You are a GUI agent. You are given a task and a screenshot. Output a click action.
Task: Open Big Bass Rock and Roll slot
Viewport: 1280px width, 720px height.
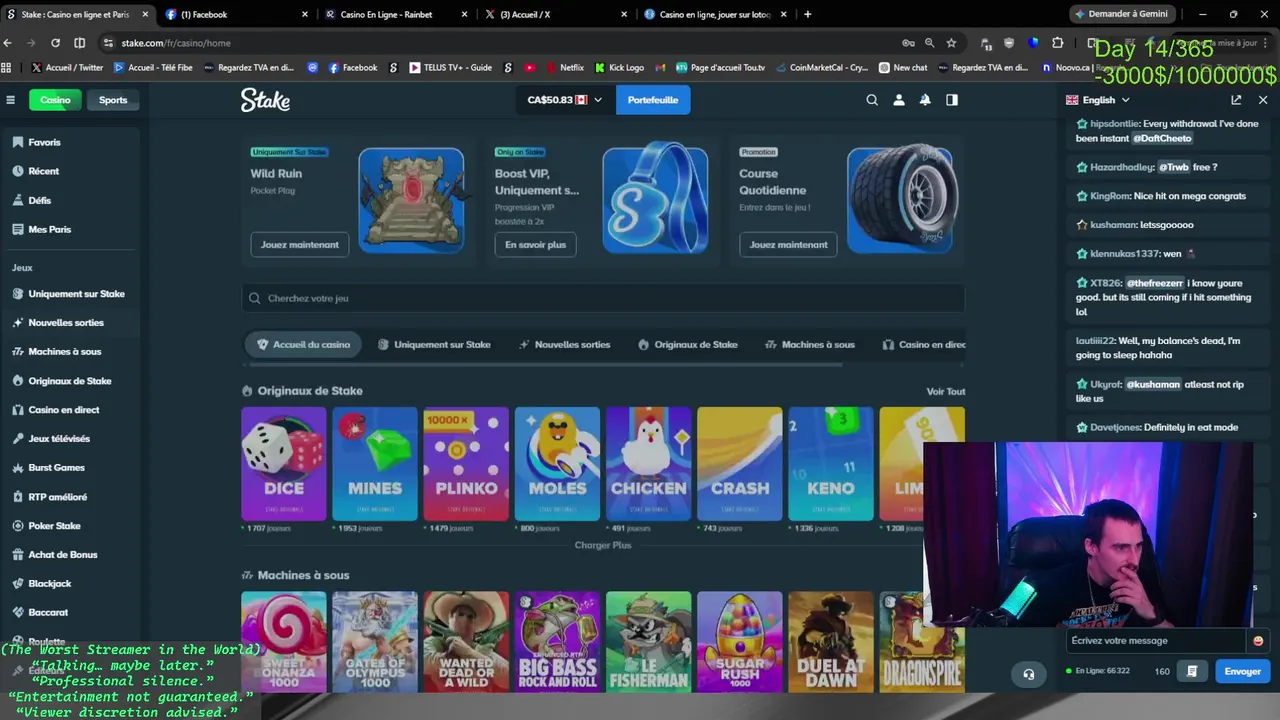[x=557, y=642]
